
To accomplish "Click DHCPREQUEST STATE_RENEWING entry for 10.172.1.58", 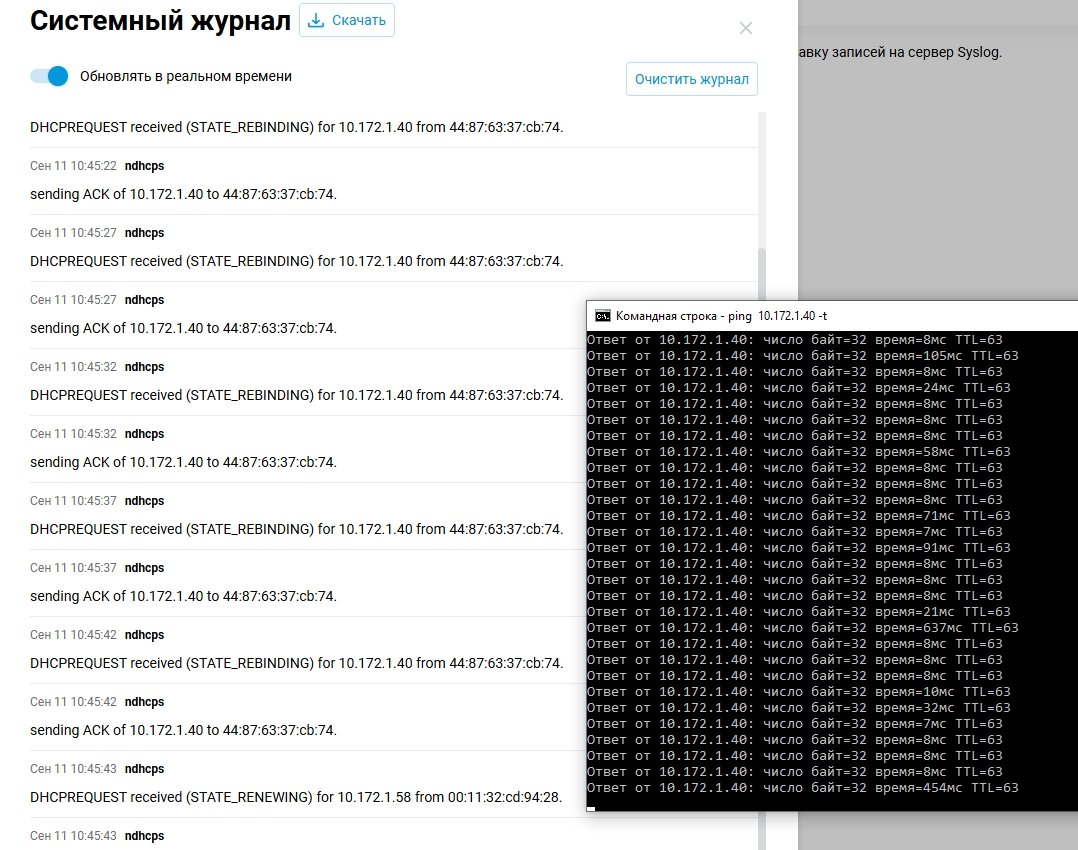I will [296, 797].
